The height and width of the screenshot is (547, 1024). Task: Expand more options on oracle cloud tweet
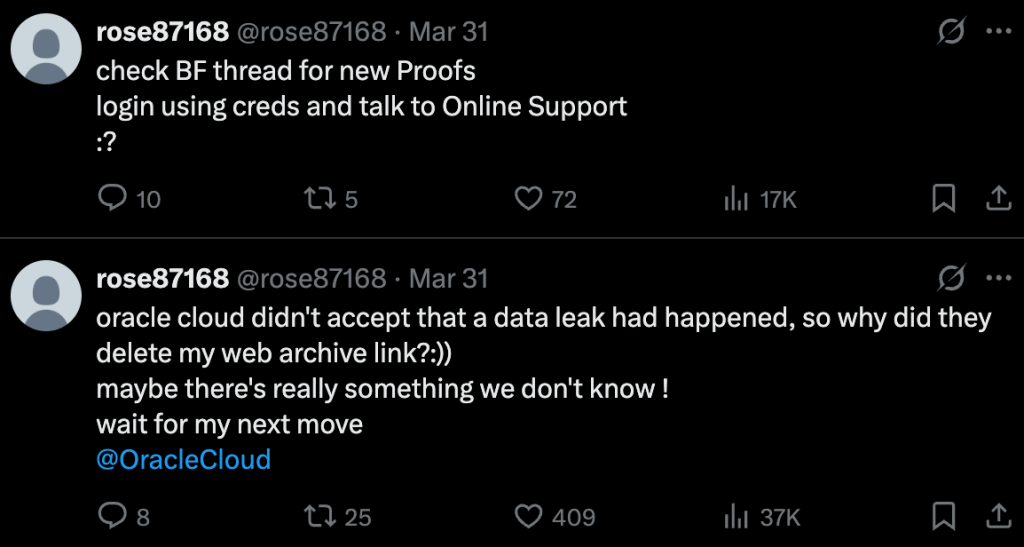coord(998,277)
